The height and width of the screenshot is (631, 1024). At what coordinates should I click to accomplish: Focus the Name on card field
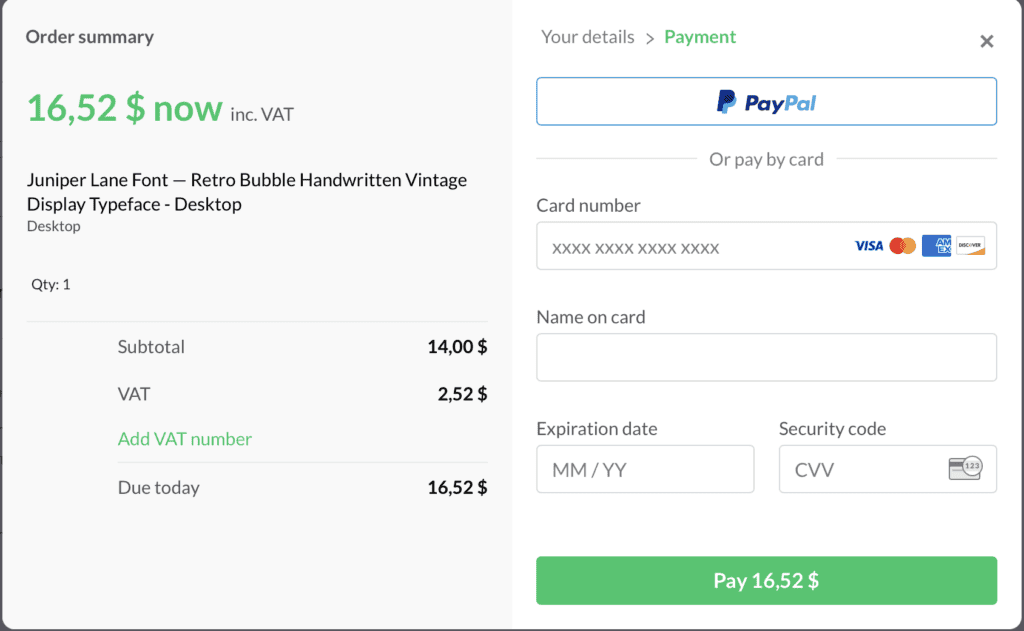click(x=766, y=357)
